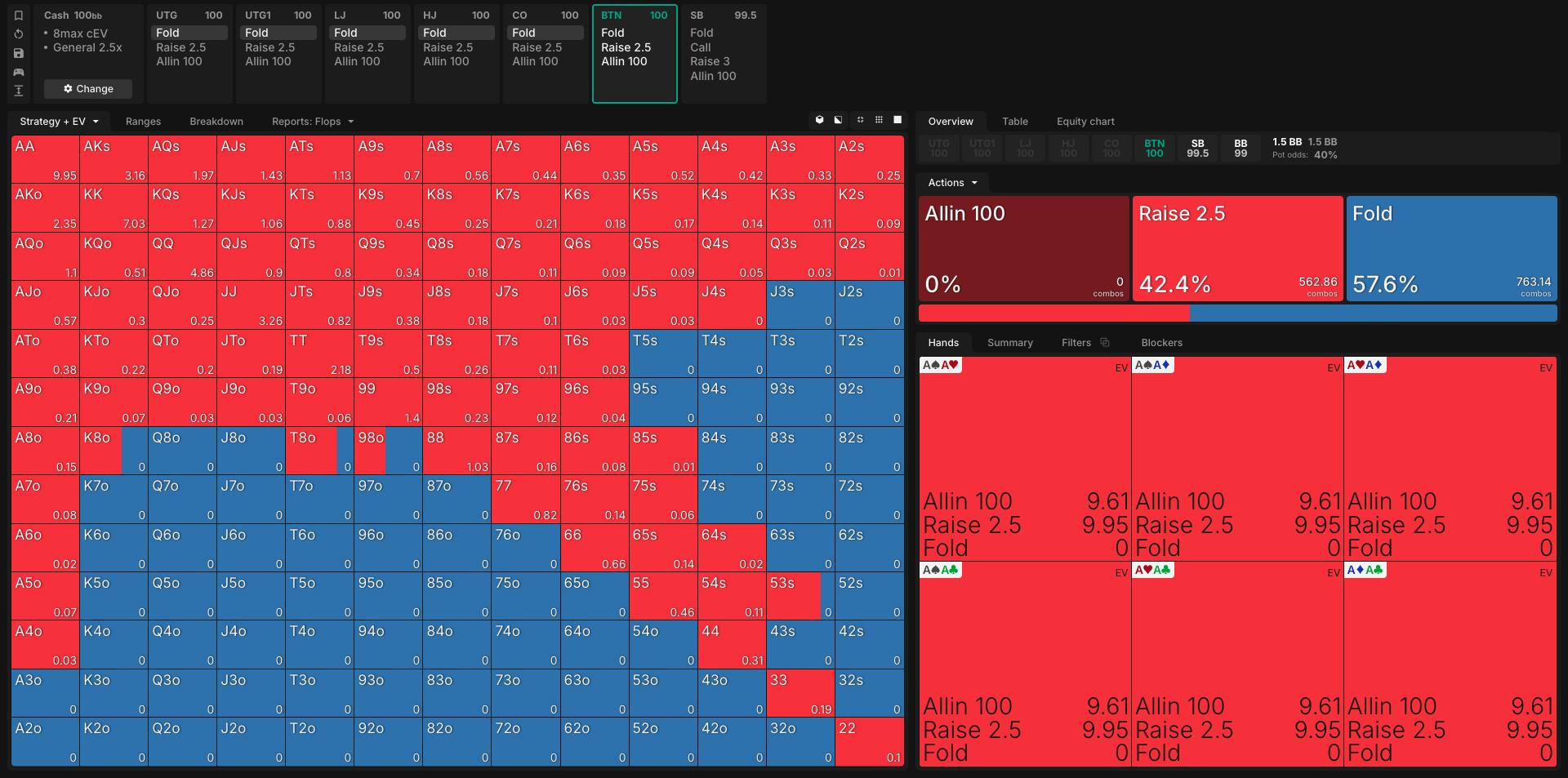Select the SB 99.5 position chip
1568x778 pixels.
(1197, 148)
